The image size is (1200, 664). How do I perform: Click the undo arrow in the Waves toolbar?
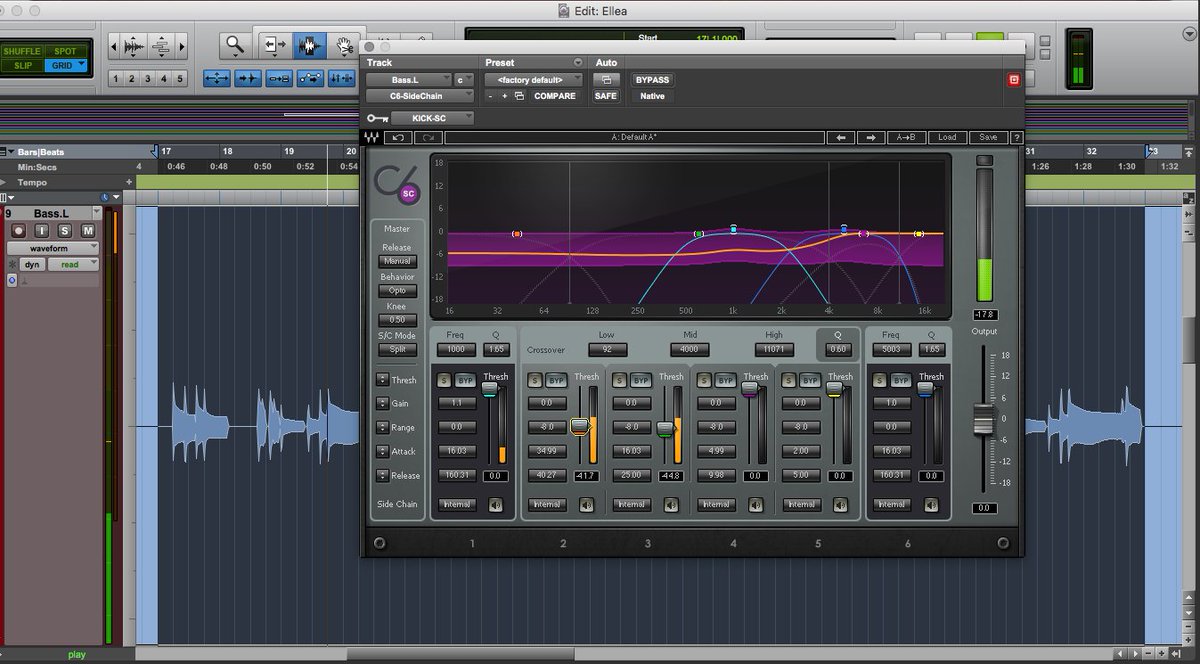(398, 137)
